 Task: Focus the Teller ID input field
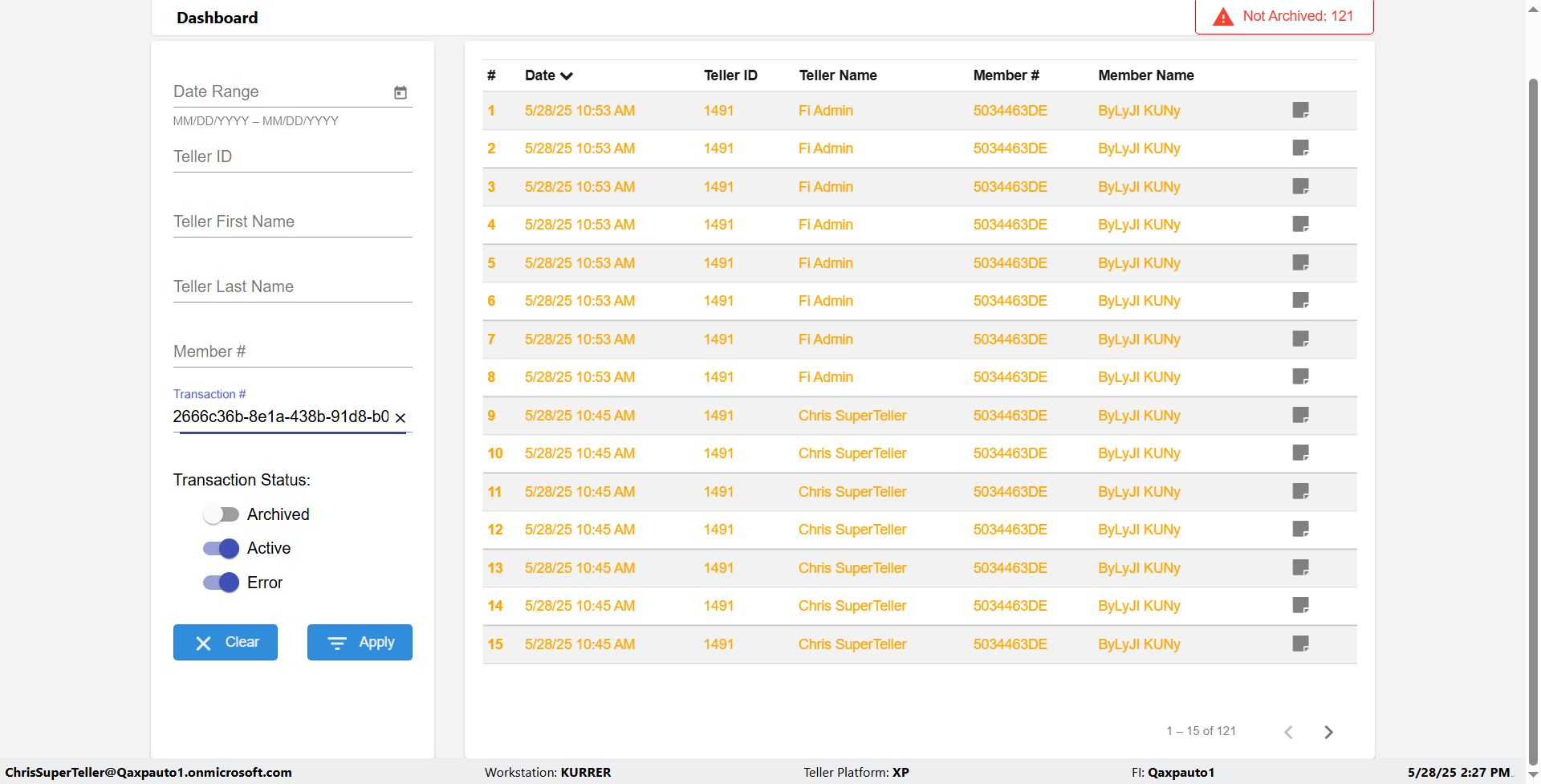pos(292,157)
